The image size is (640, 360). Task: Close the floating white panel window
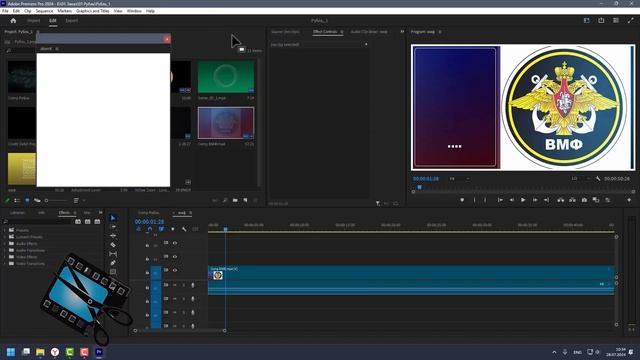coord(167,39)
